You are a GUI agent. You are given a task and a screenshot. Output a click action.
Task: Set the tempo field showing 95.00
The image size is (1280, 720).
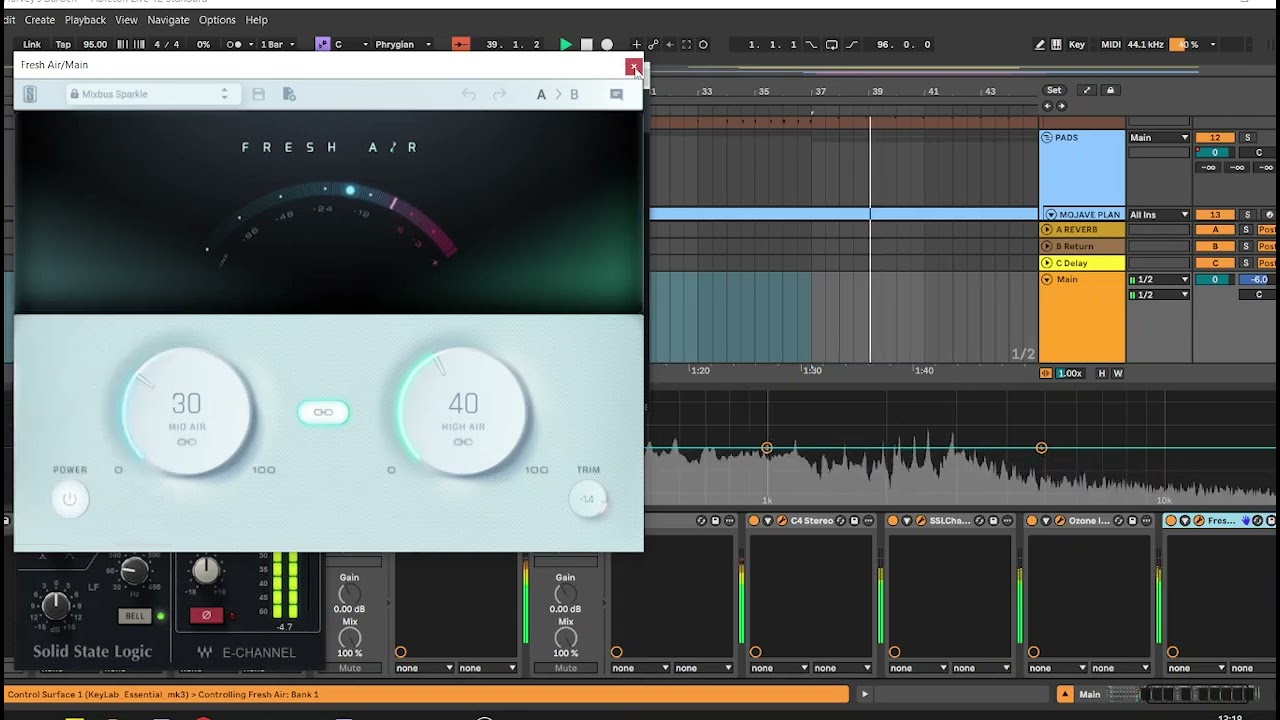click(x=95, y=44)
